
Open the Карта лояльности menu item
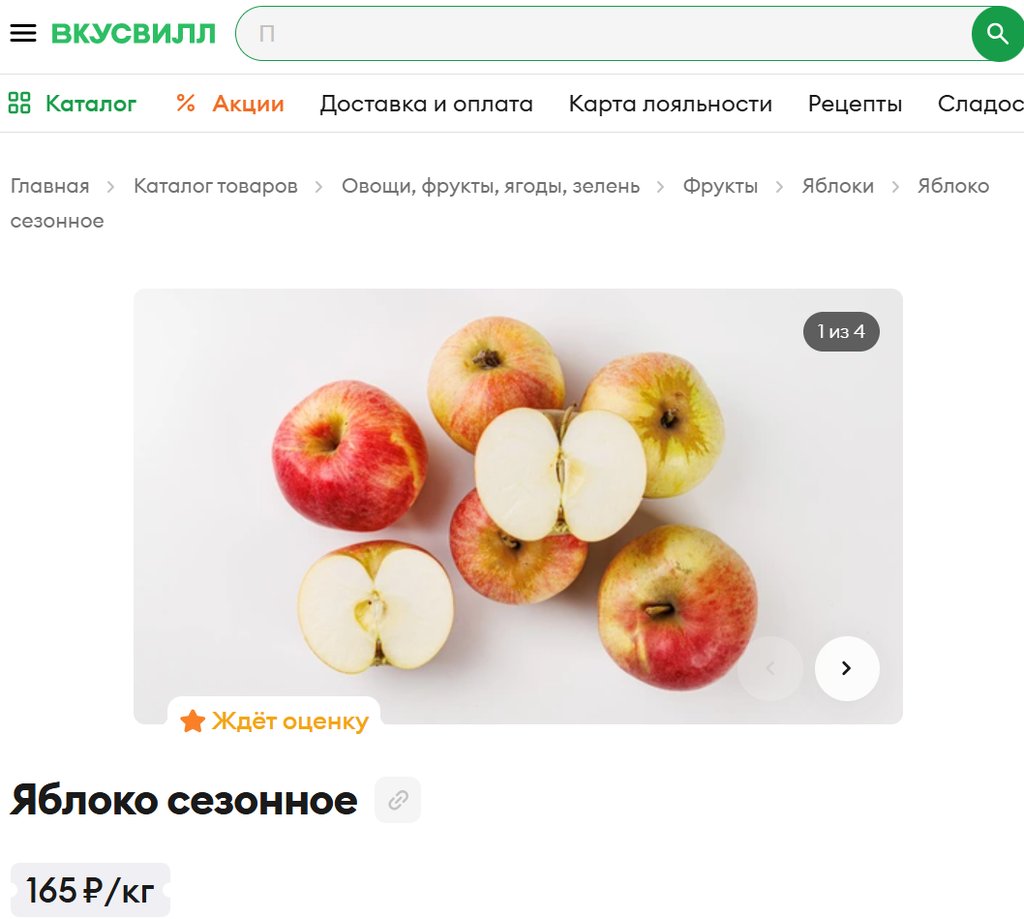point(670,104)
